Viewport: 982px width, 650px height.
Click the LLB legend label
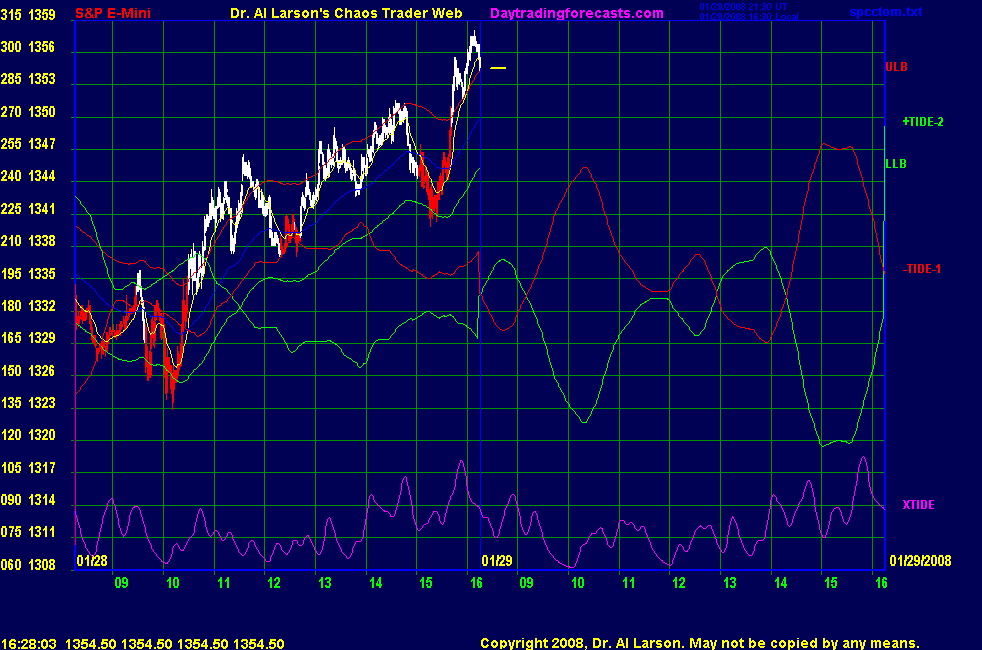tap(896, 163)
